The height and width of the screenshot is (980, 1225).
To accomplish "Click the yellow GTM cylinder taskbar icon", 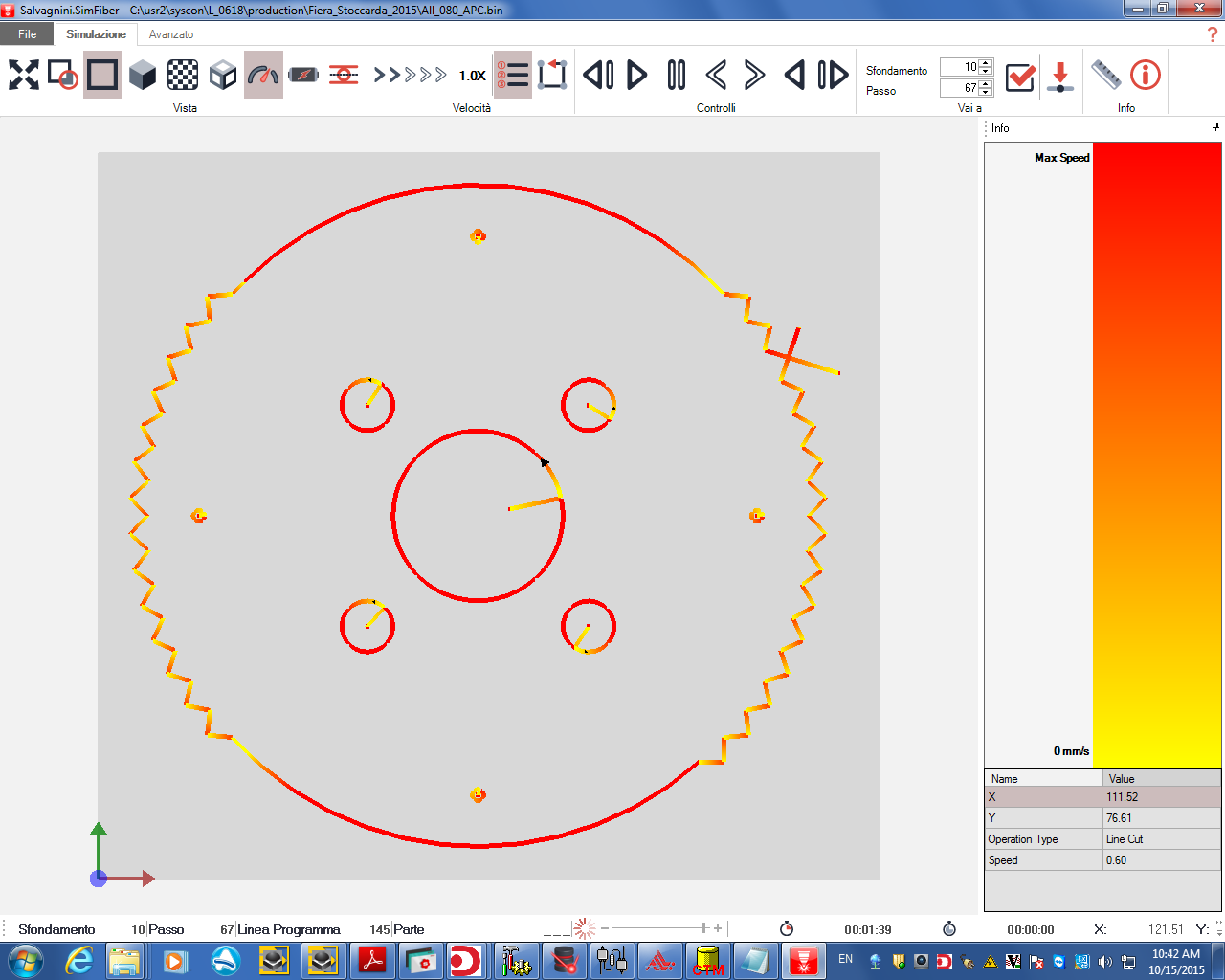I will tap(707, 961).
